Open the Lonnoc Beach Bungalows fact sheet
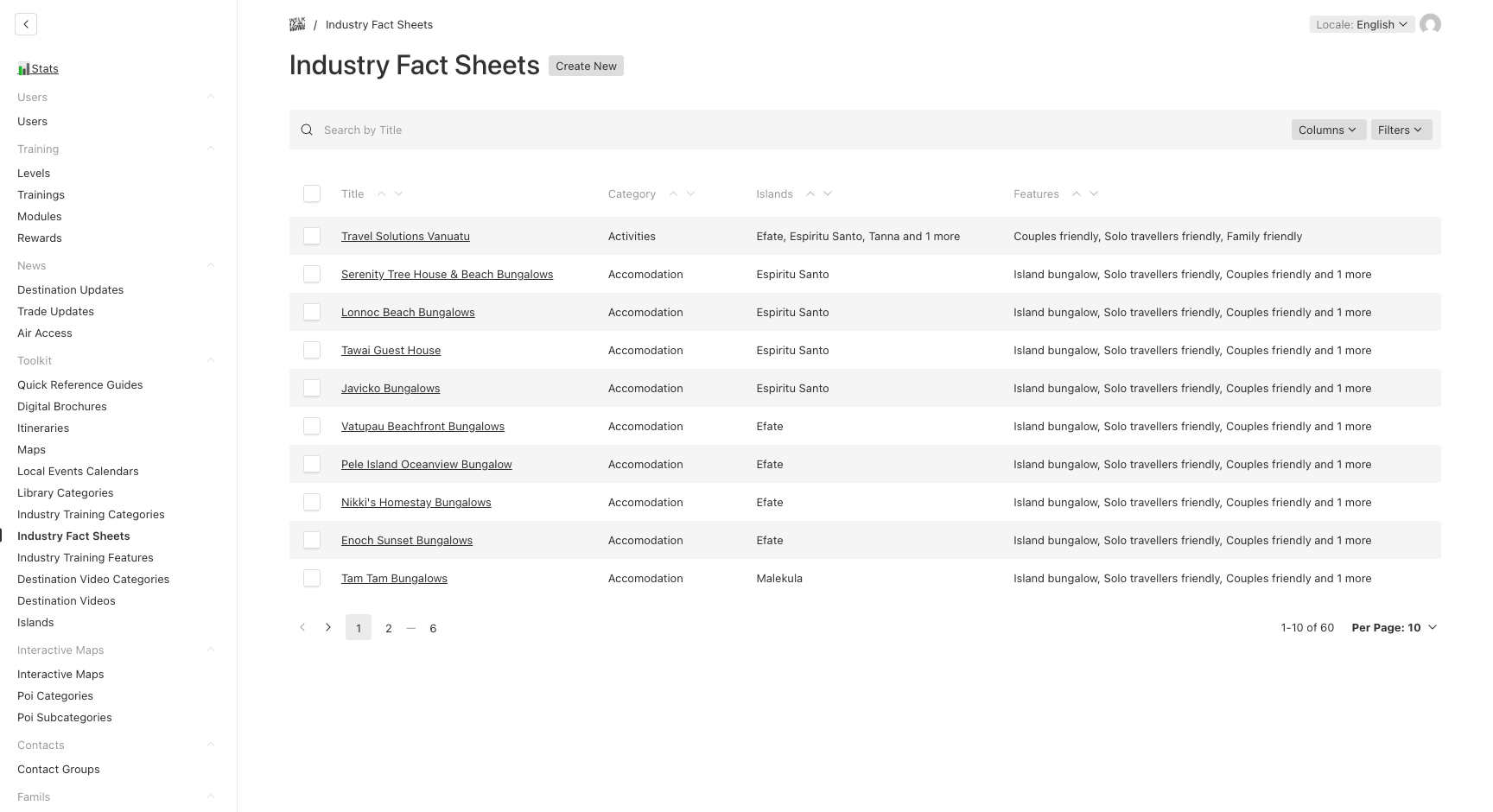The image size is (1493, 812). (408, 312)
